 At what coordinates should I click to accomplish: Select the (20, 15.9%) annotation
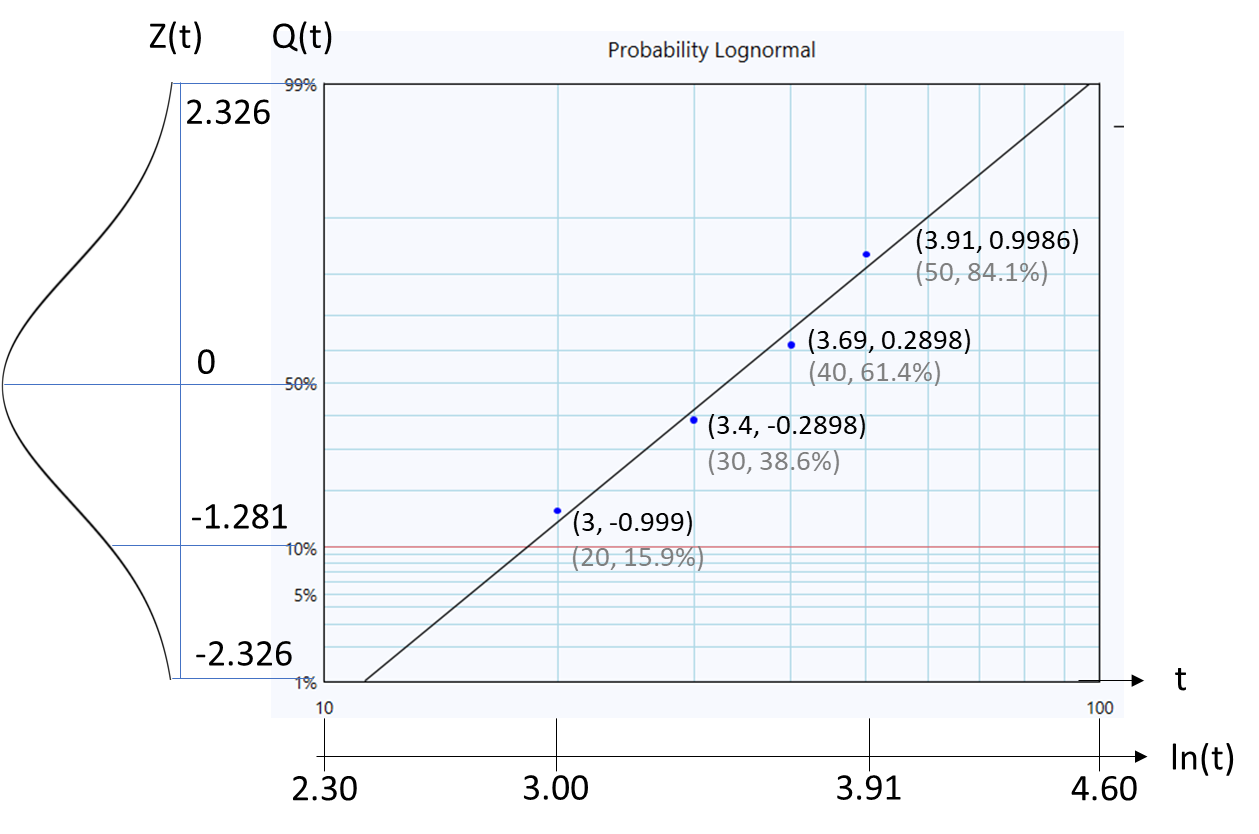point(637,558)
